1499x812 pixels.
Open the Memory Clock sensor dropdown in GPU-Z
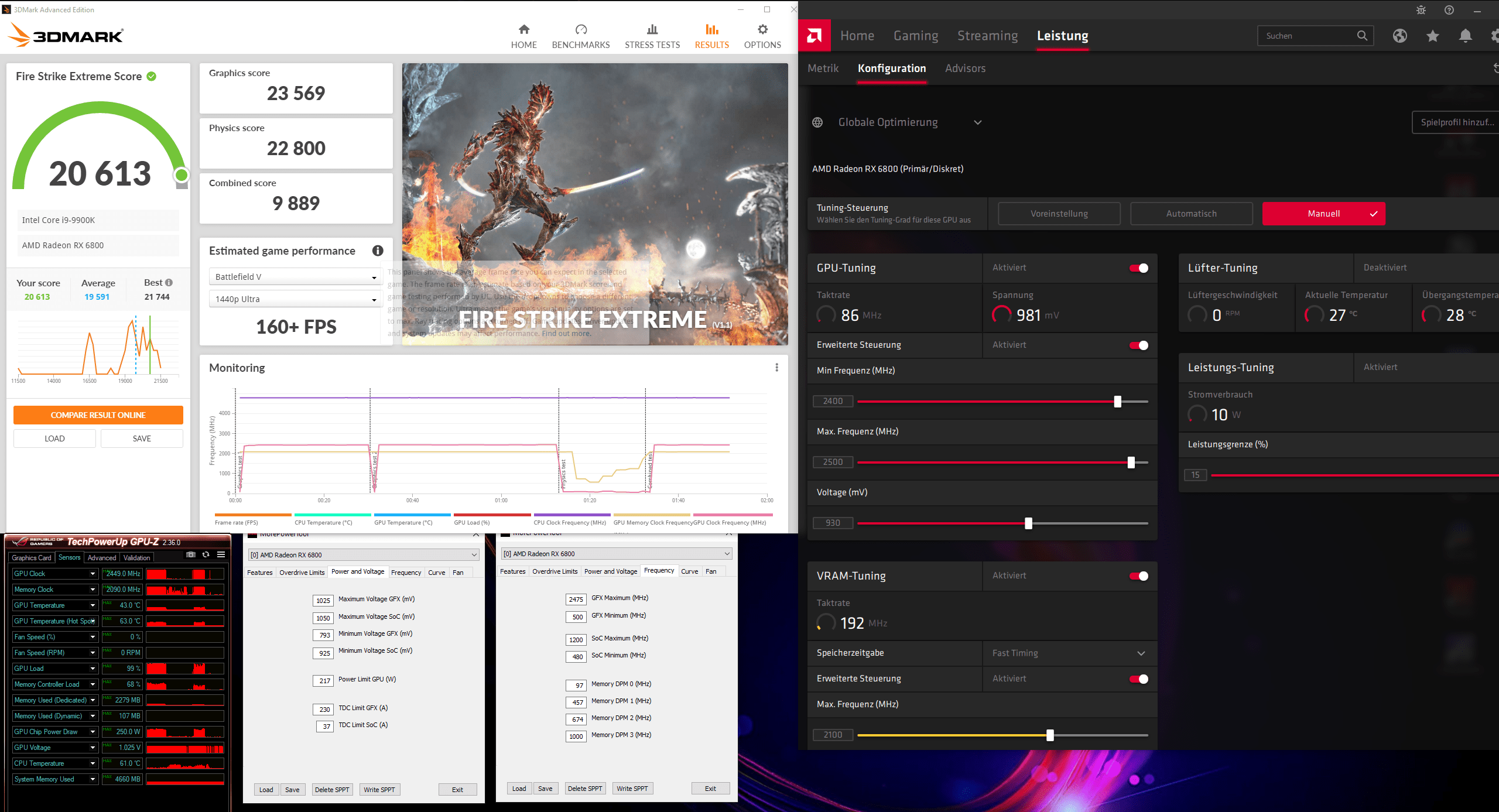(93, 590)
